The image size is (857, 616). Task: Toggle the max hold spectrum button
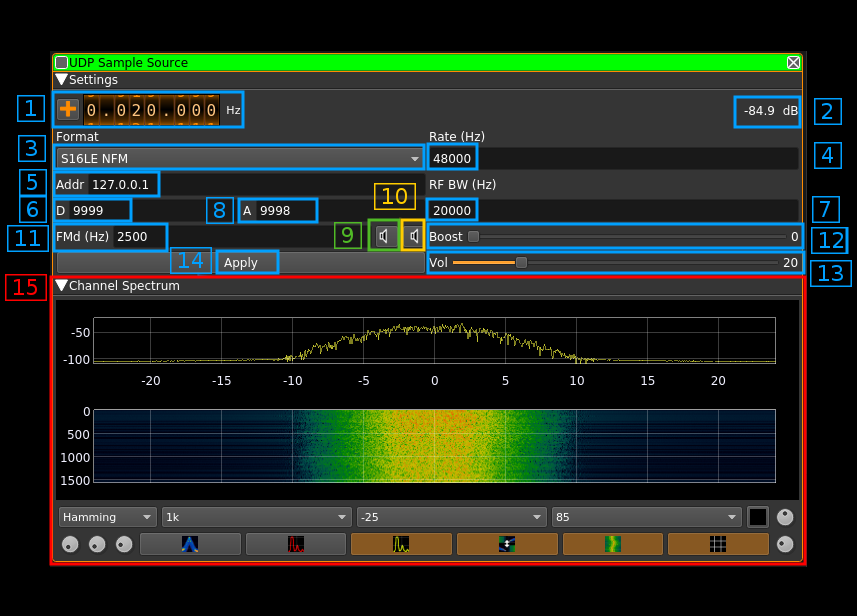[295, 544]
